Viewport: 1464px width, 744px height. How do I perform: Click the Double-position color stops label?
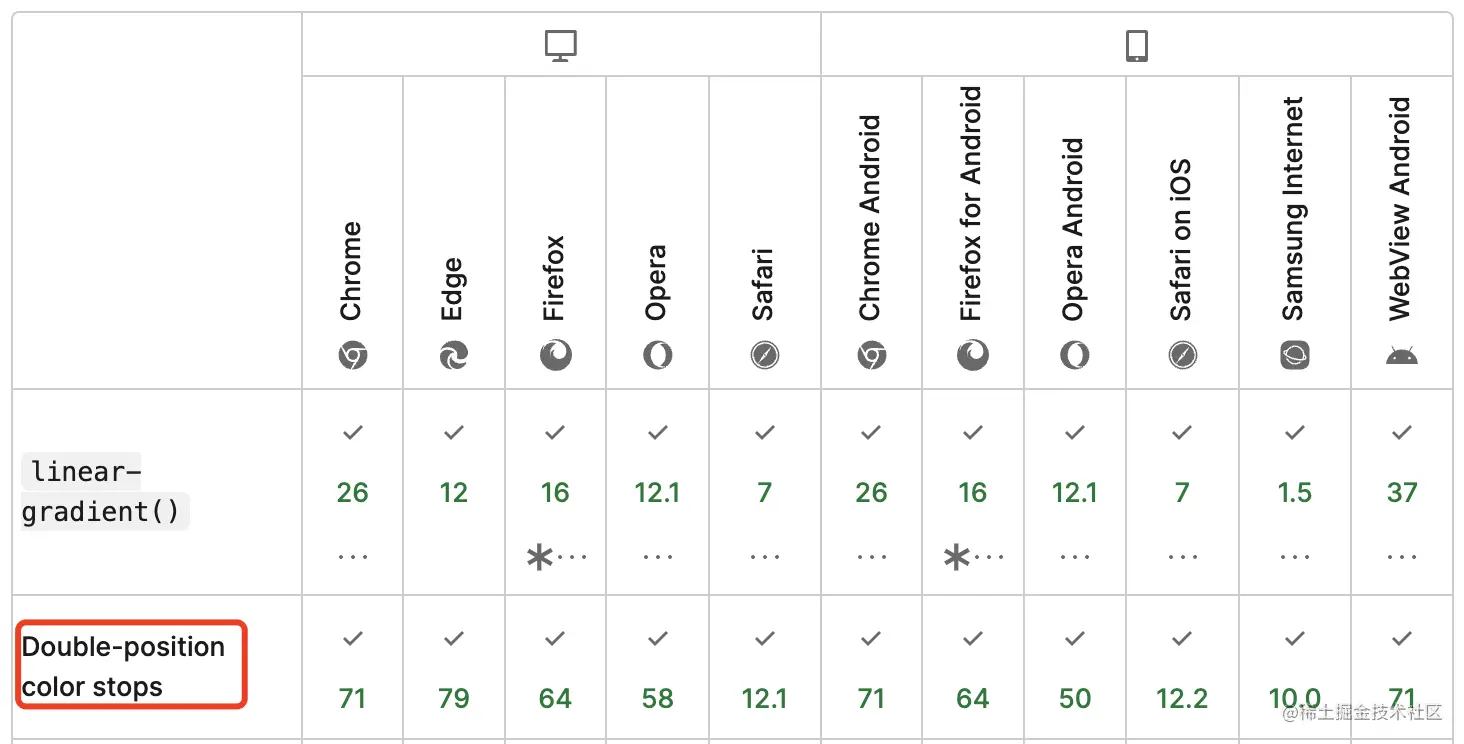click(x=124, y=666)
